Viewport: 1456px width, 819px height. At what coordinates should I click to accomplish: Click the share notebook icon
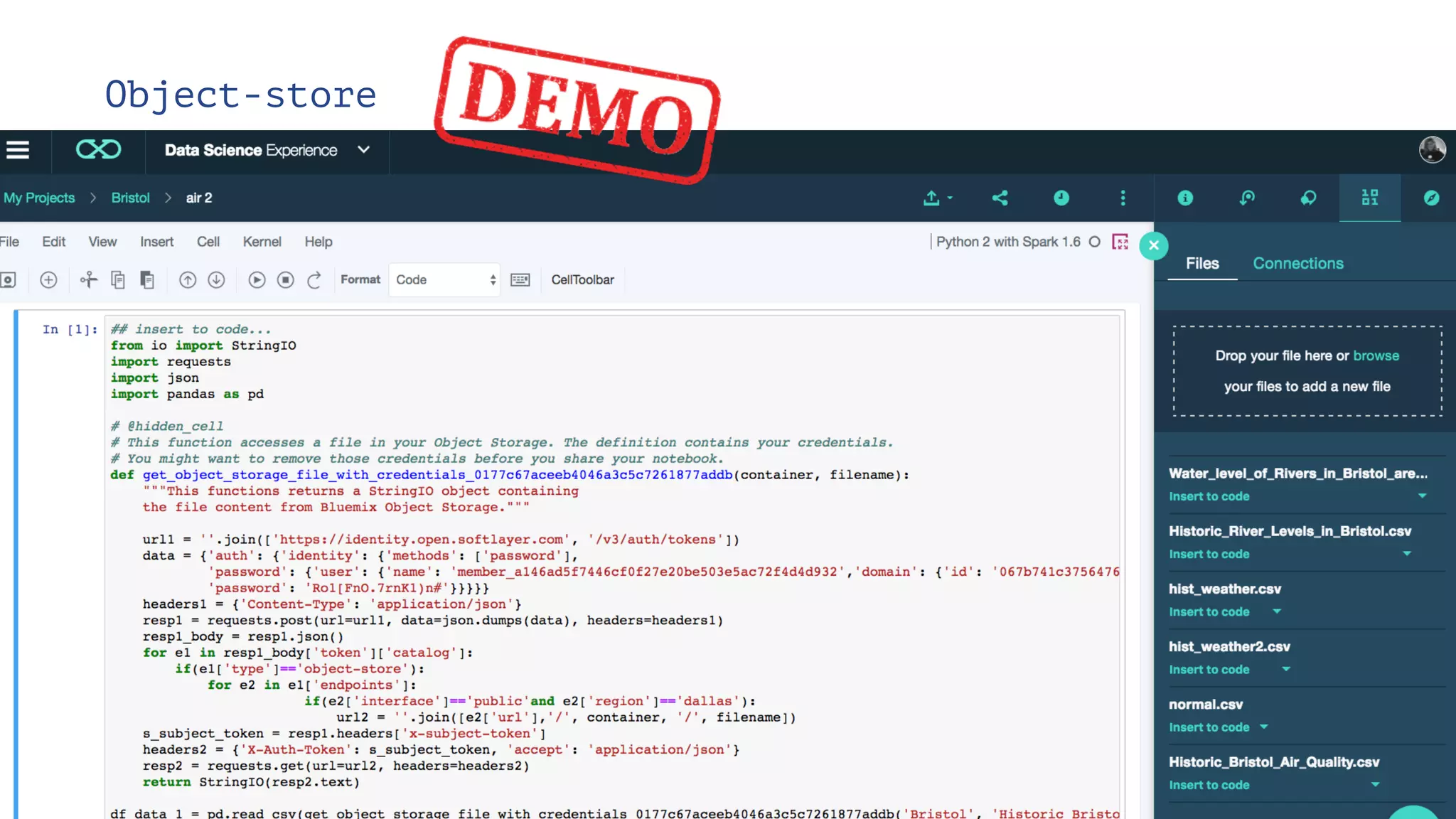1000,198
